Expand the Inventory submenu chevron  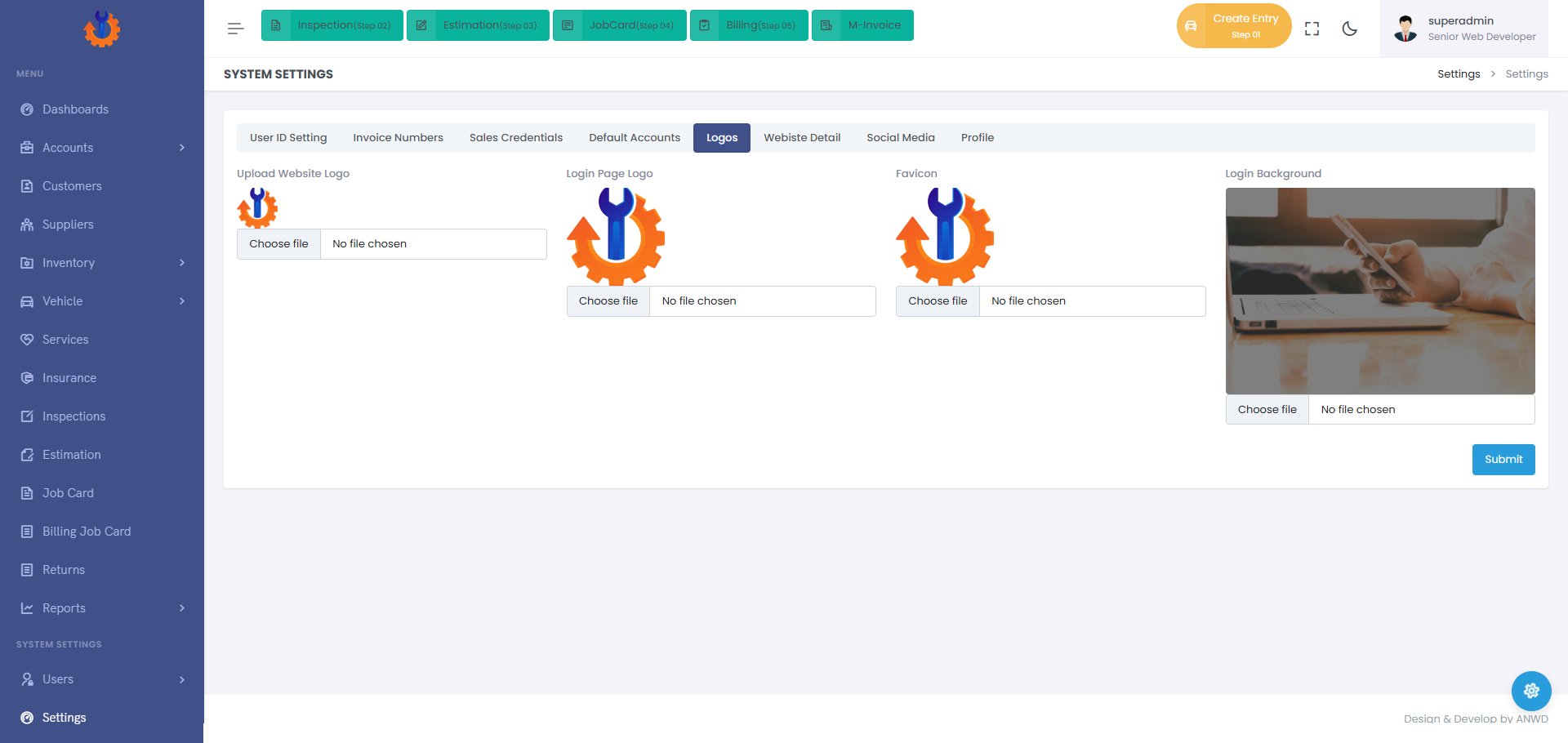point(182,263)
